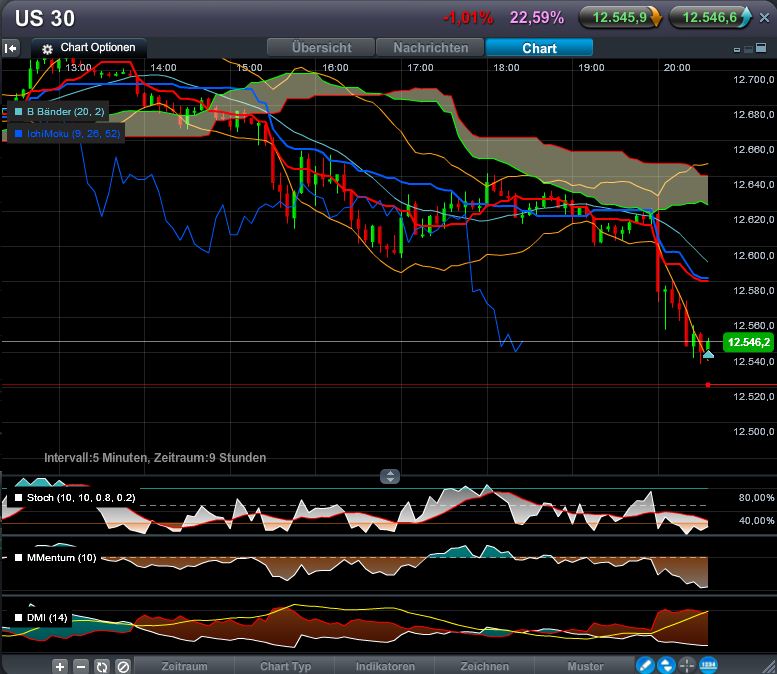The width and height of the screenshot is (777, 674).
Task: Toggle the DMI (14) checkbox square
Action: (19, 618)
